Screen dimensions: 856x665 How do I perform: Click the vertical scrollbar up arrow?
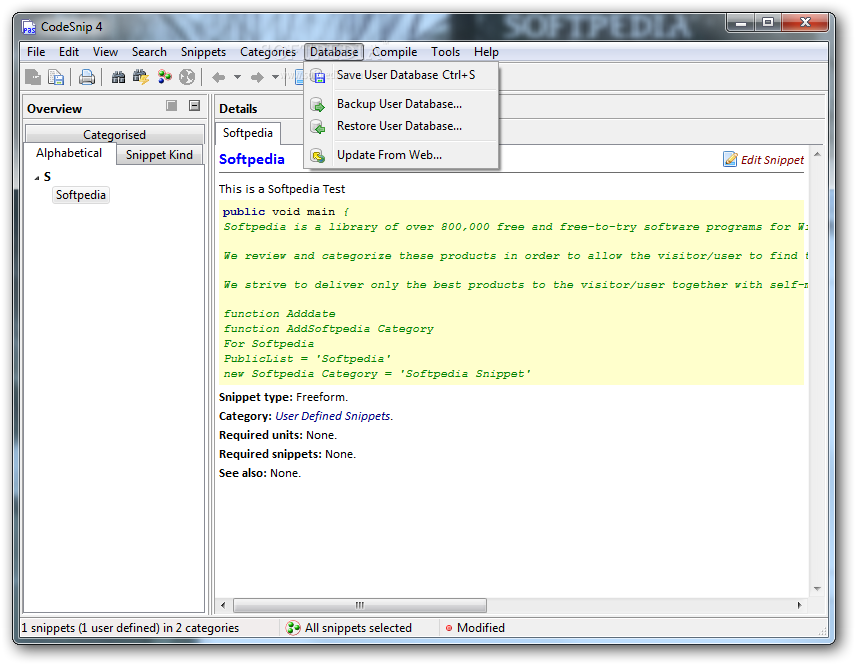click(817, 155)
